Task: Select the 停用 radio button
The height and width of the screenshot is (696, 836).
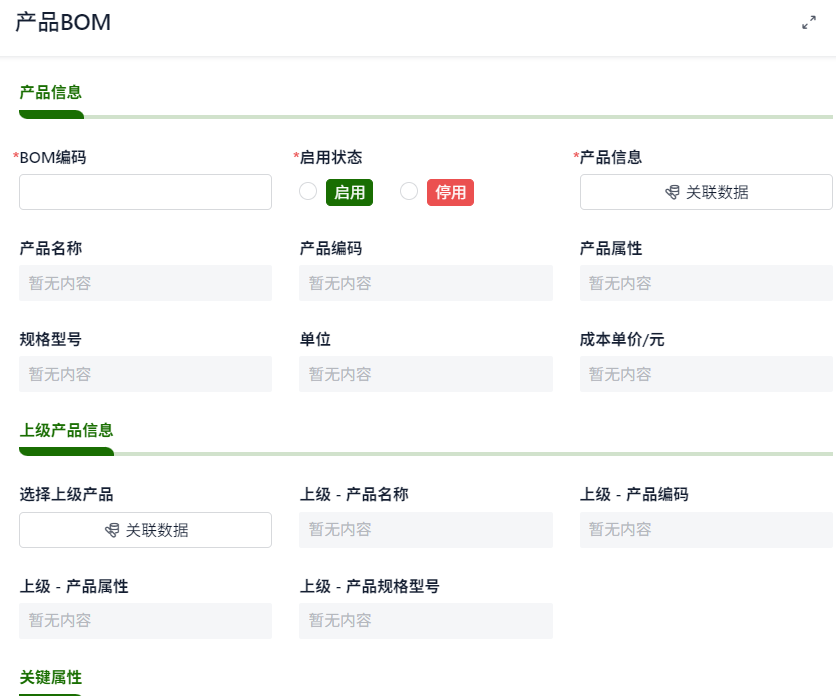Action: click(409, 191)
